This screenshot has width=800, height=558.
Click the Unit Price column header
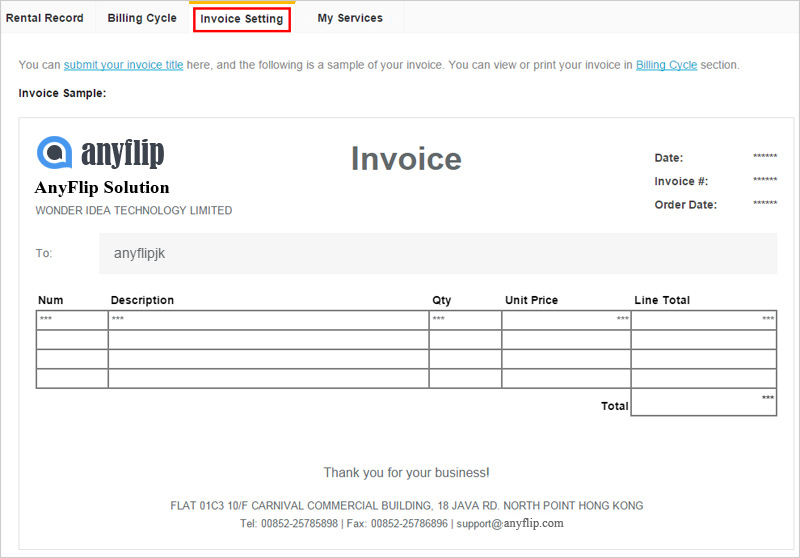pos(531,300)
